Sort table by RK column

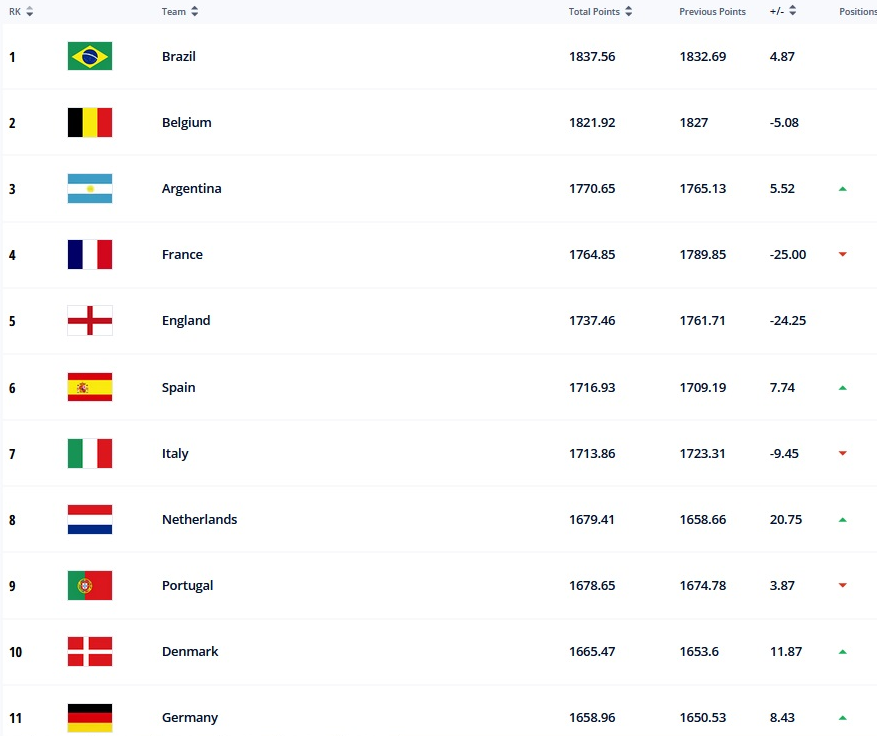pyautogui.click(x=22, y=12)
